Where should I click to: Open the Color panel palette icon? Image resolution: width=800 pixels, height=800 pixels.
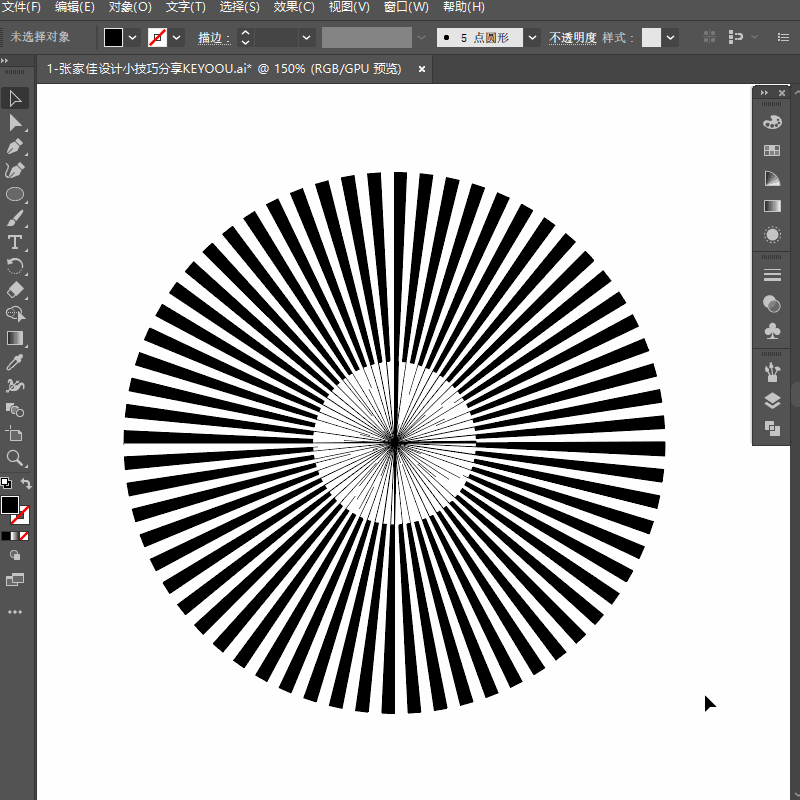(x=772, y=122)
